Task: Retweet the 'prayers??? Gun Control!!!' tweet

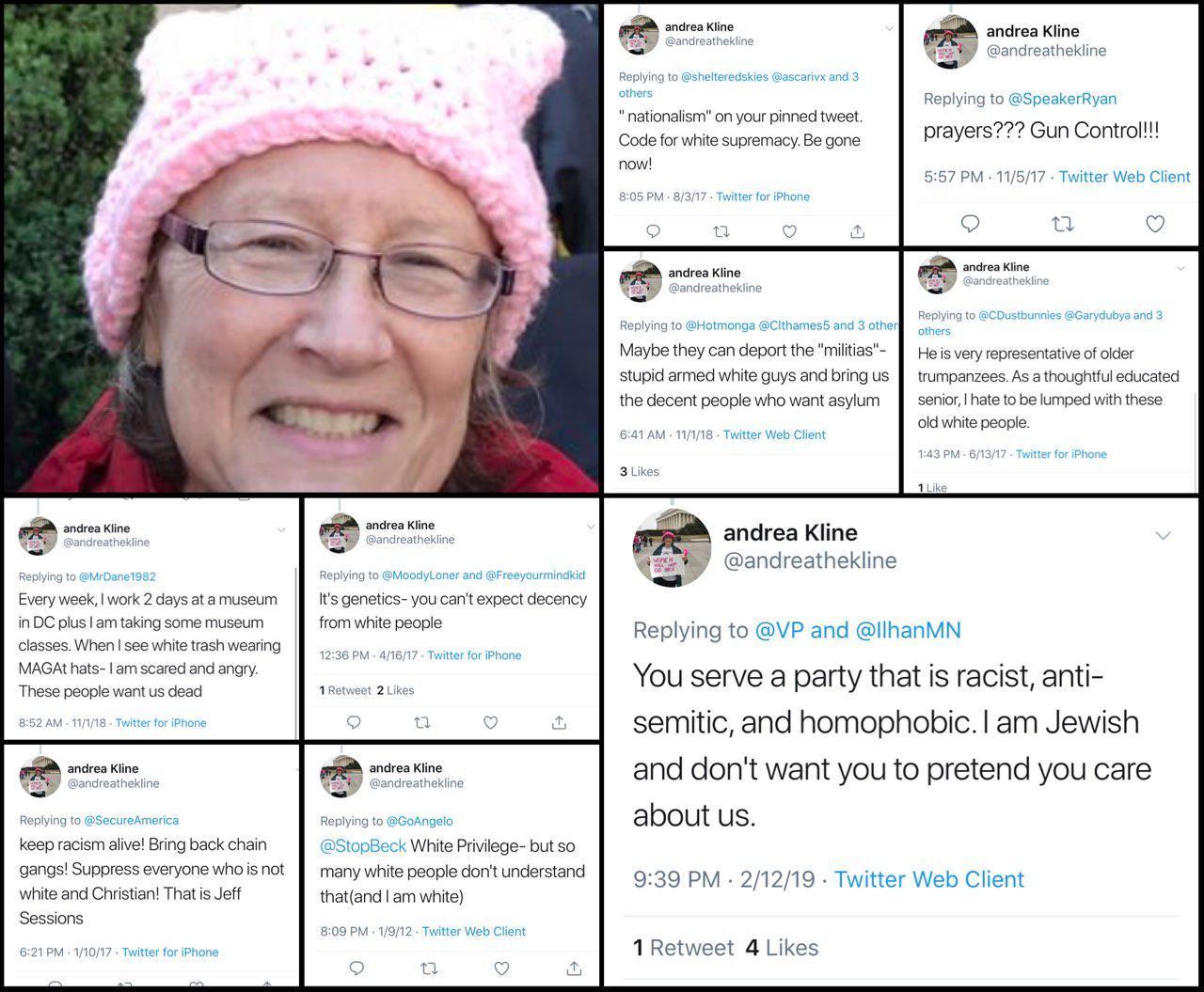Action: coord(1063,224)
